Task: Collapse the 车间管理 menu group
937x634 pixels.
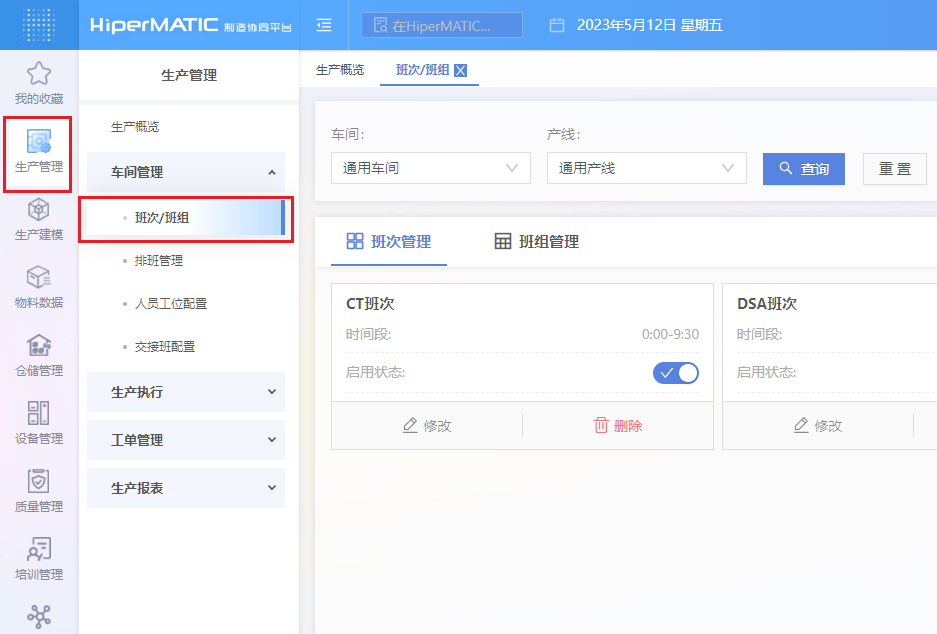Action: [186, 172]
